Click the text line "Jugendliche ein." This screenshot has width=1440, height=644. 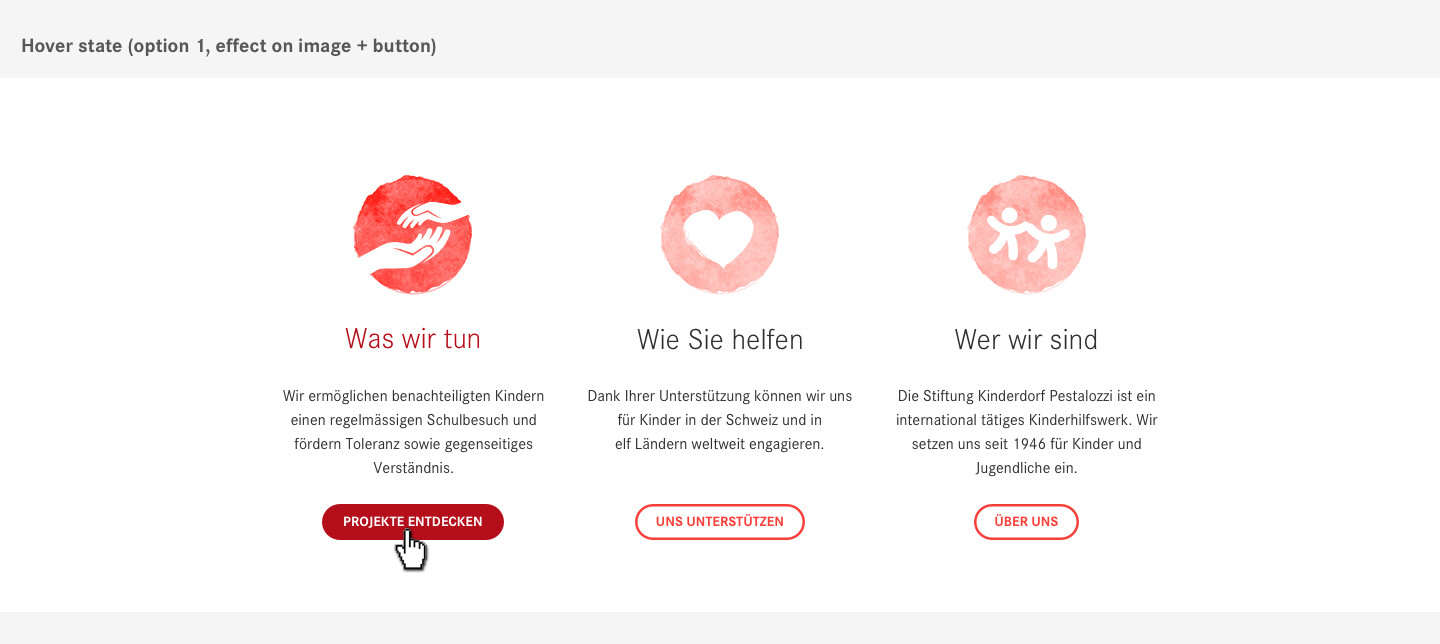(x=1026, y=468)
